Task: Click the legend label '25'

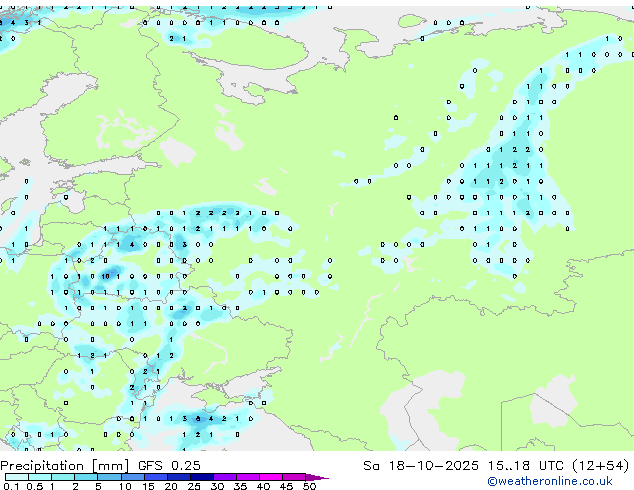Action: click(194, 486)
